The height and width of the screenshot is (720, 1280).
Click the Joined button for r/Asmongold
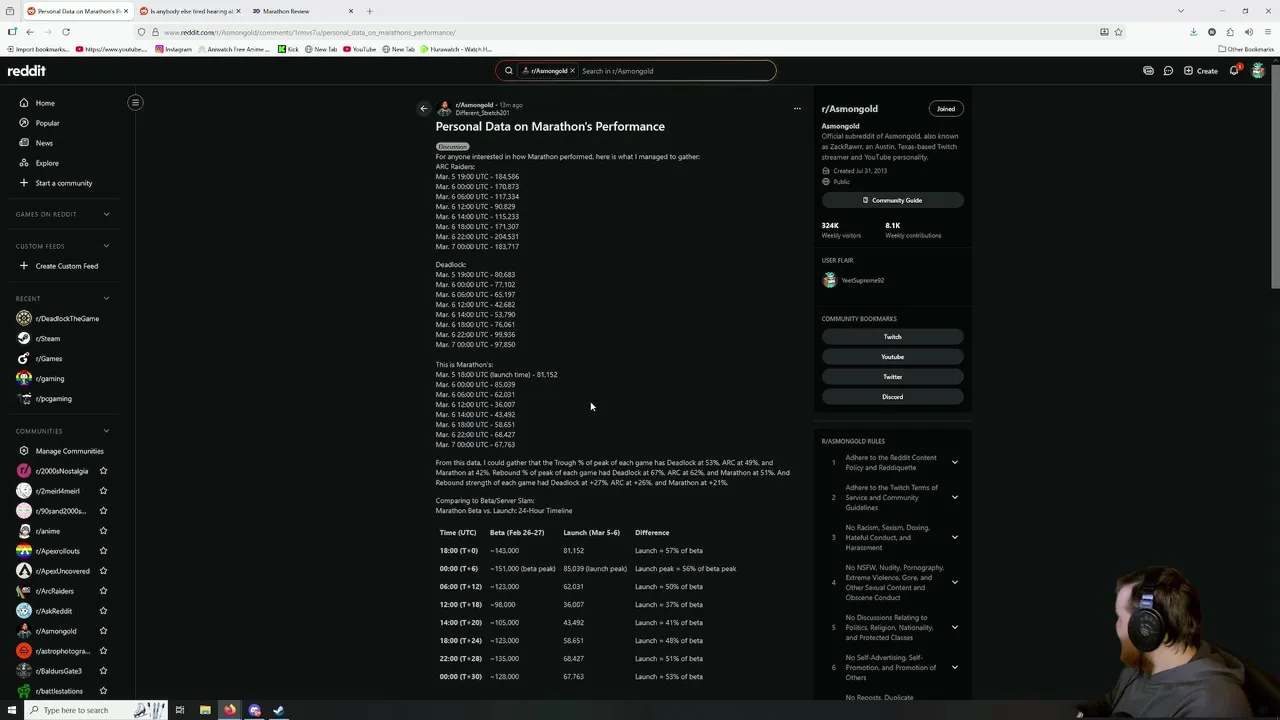point(945,108)
